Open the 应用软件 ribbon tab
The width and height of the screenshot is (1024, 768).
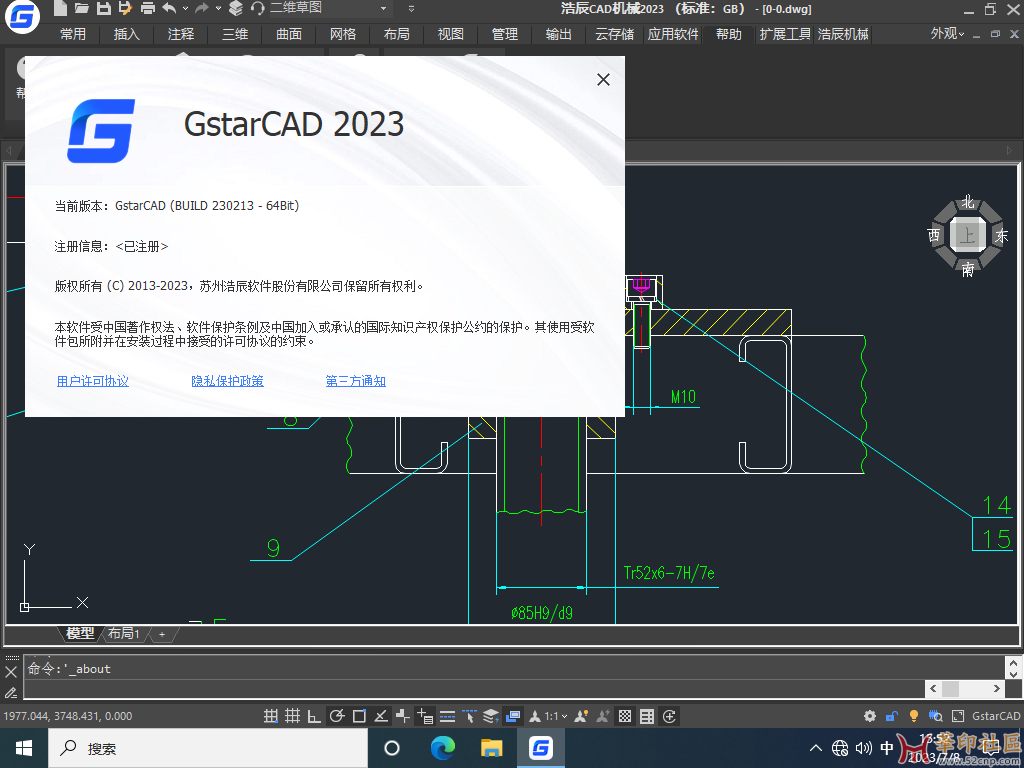point(673,34)
